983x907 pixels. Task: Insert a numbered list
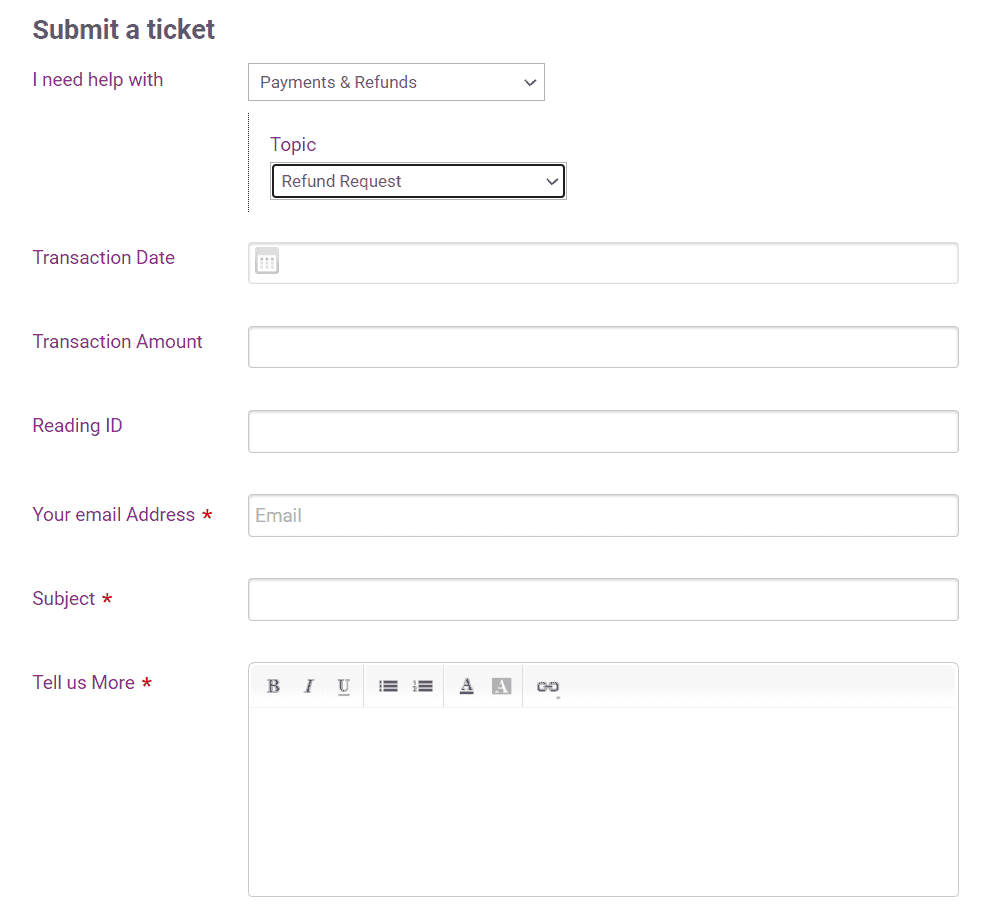pyautogui.click(x=423, y=686)
